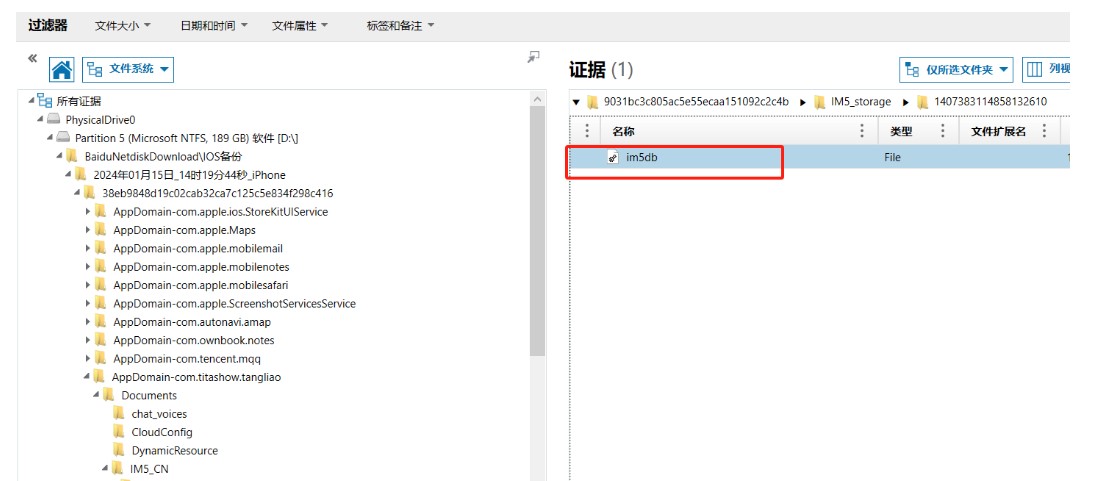1108x481 pixels.
Task: Click IM5_storage in the breadcrumb path
Action: [x=860, y=102]
